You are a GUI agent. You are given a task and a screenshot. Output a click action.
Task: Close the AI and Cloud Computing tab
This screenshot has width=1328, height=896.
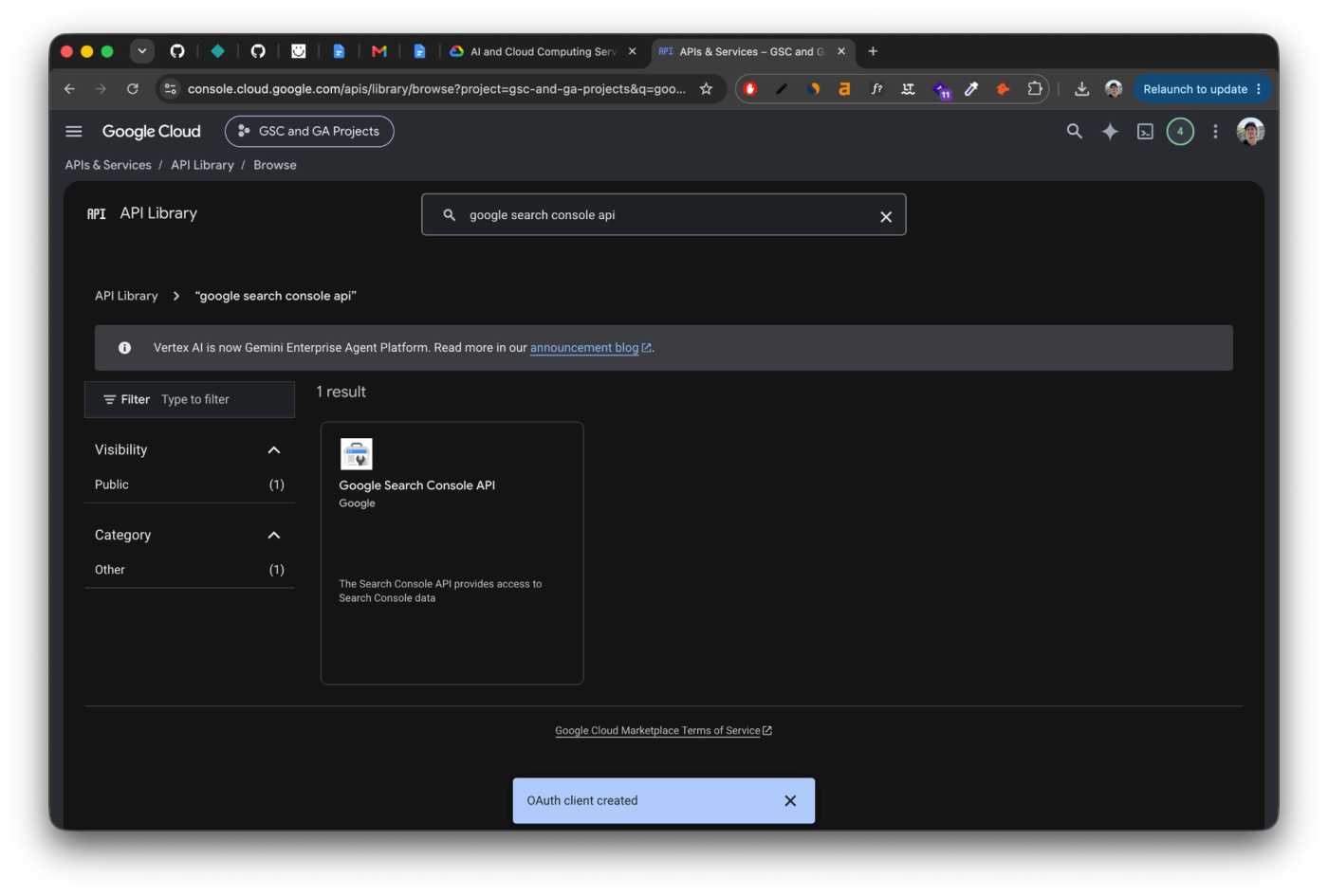(633, 51)
